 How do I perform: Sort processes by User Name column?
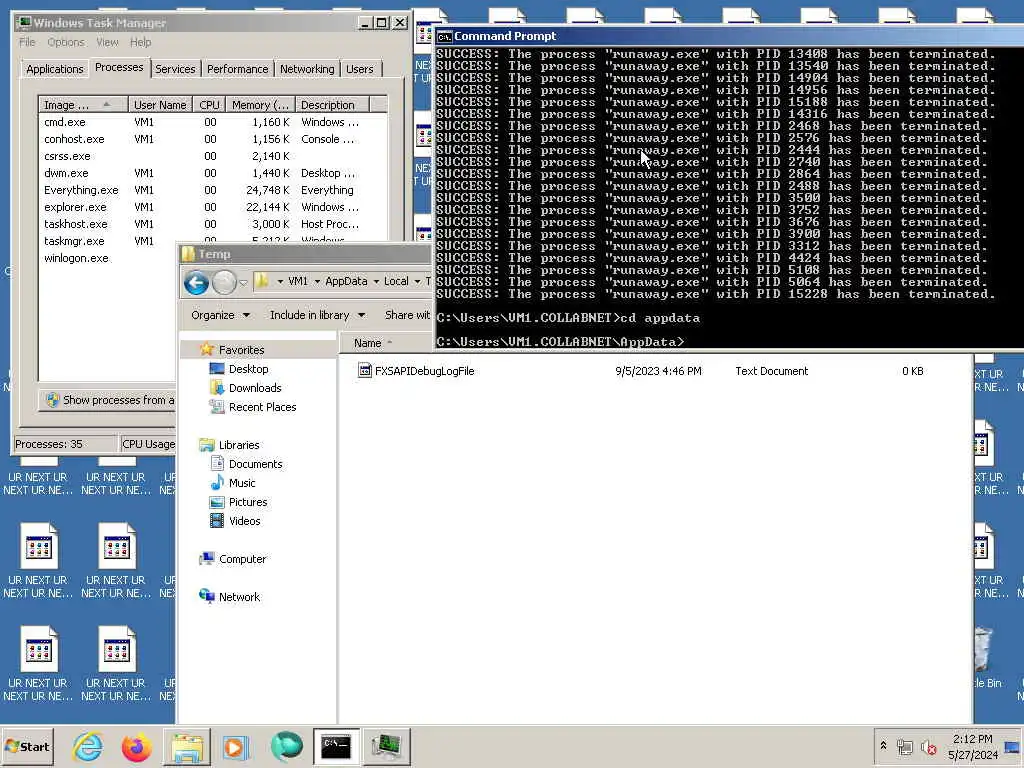point(160,104)
